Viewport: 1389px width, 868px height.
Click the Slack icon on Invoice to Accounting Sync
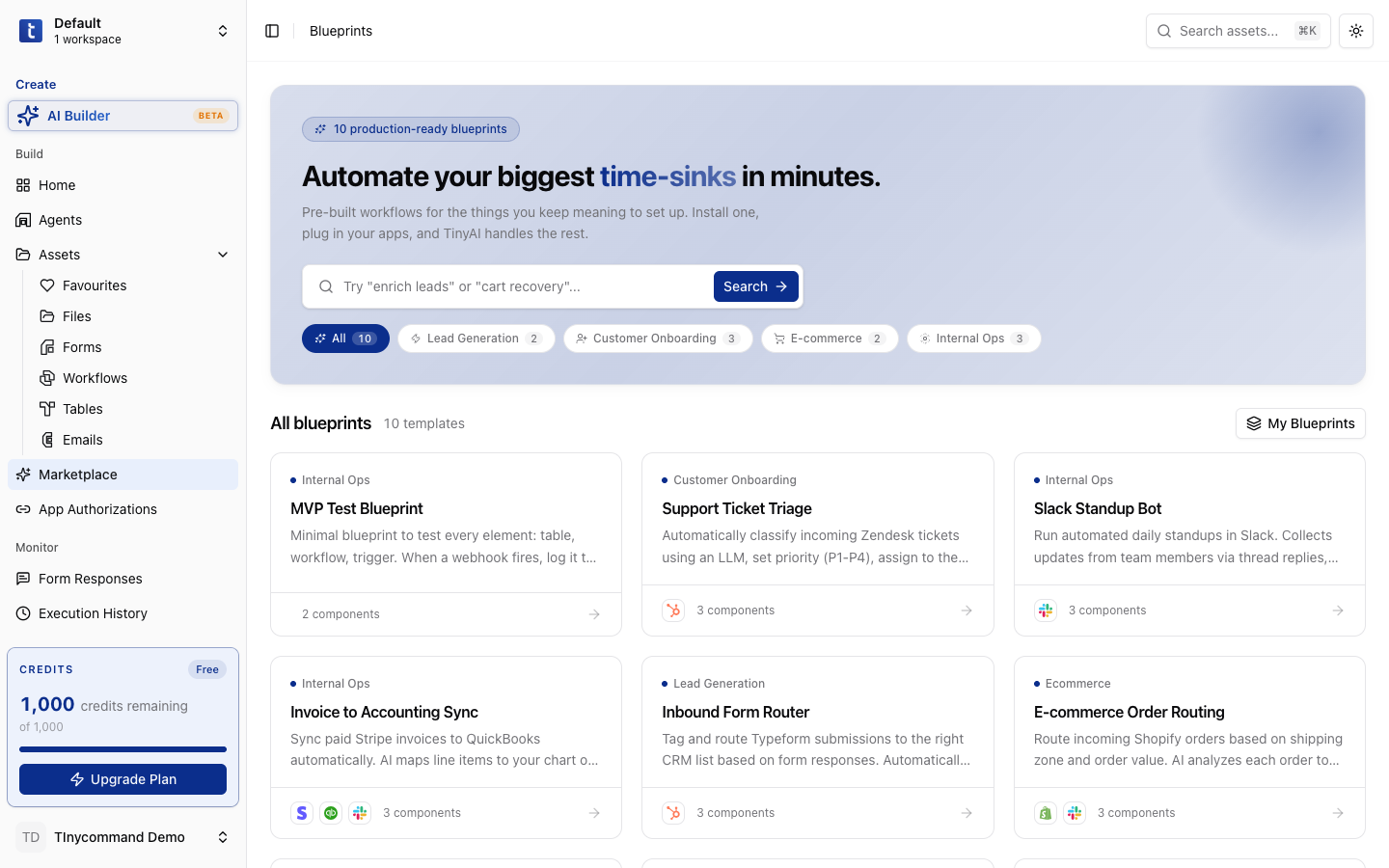360,813
